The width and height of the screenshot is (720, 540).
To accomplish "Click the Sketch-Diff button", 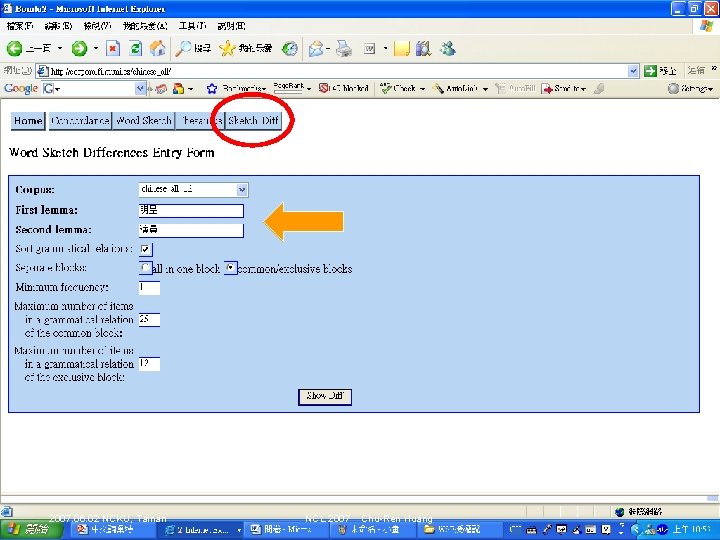I will 253,121.
